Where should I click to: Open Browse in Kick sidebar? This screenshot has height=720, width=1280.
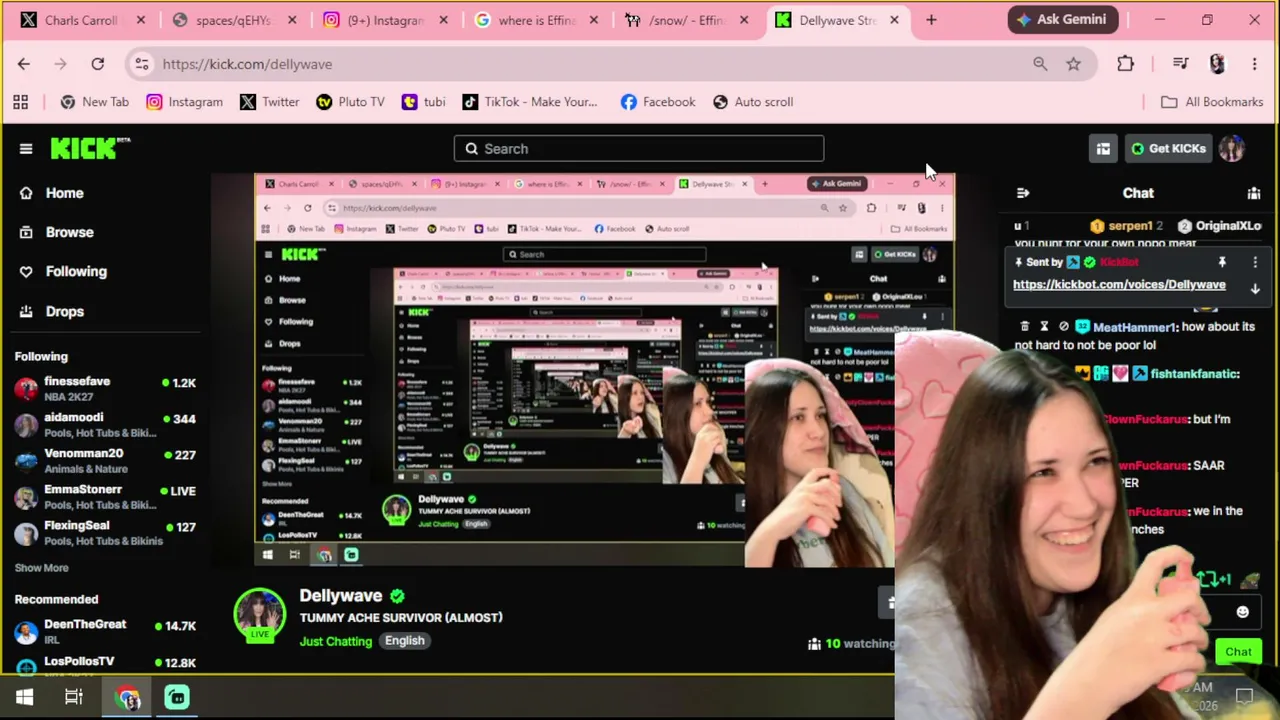[56, 232]
